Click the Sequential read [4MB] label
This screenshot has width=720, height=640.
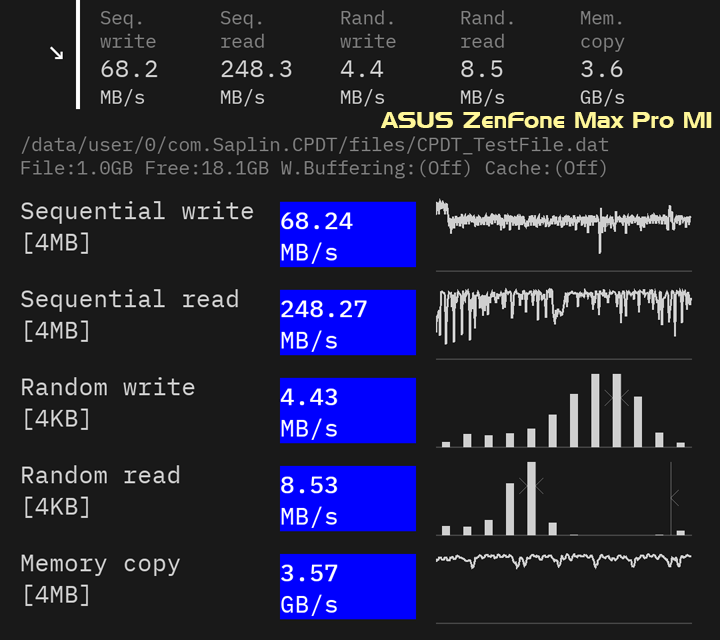(x=130, y=315)
